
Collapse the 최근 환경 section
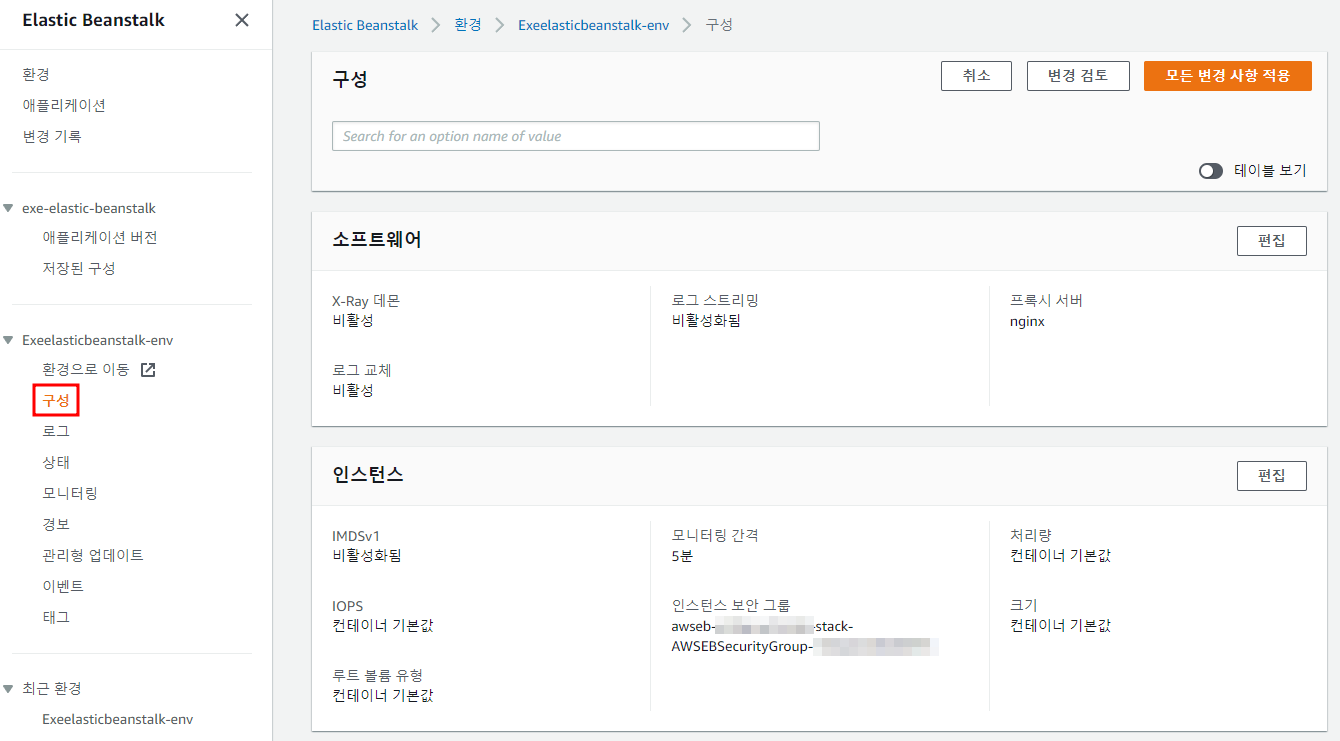point(9,689)
